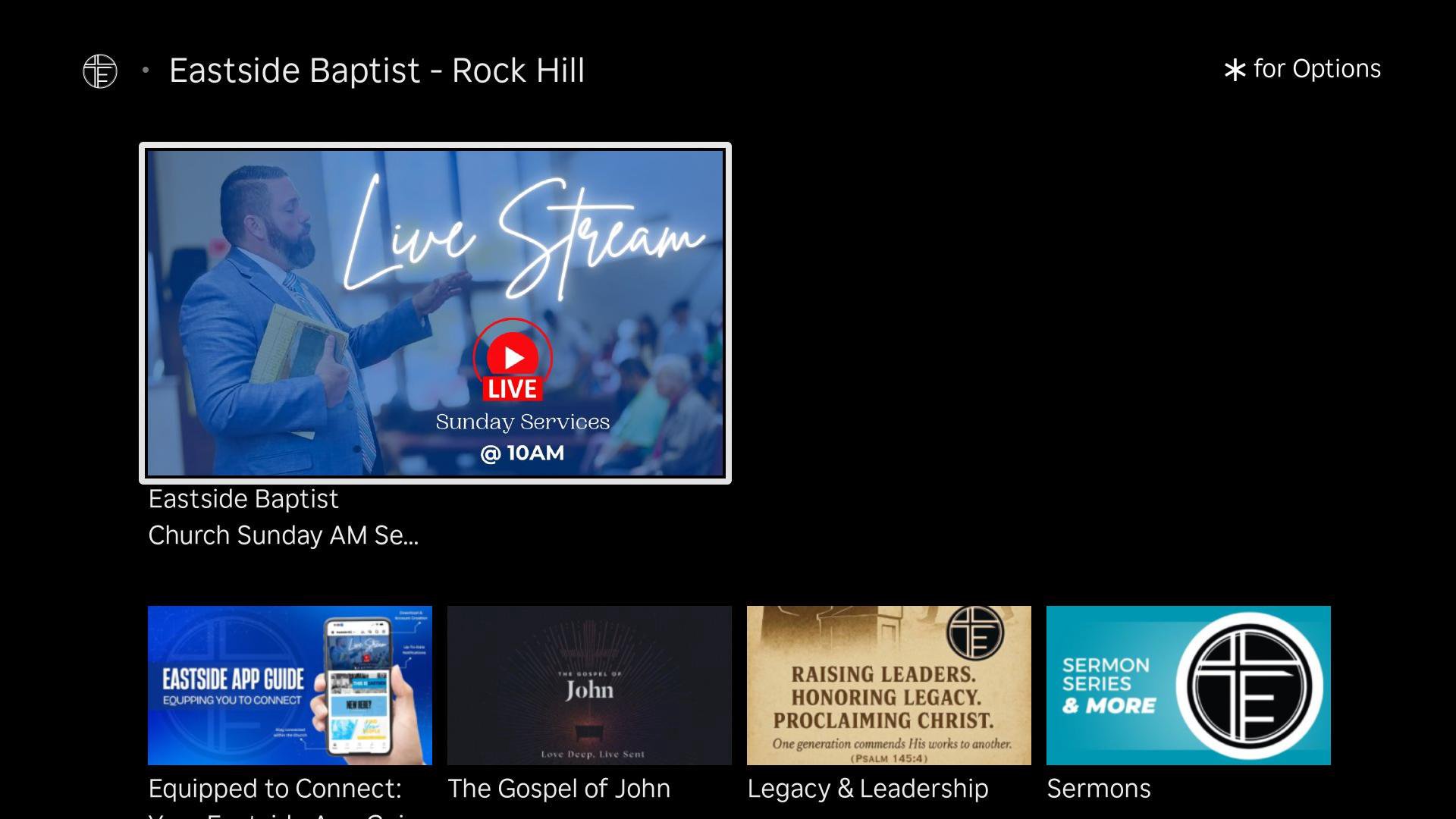1456x819 pixels.
Task: Click Eastside Baptist - Rock Hill title
Action: coord(376,71)
